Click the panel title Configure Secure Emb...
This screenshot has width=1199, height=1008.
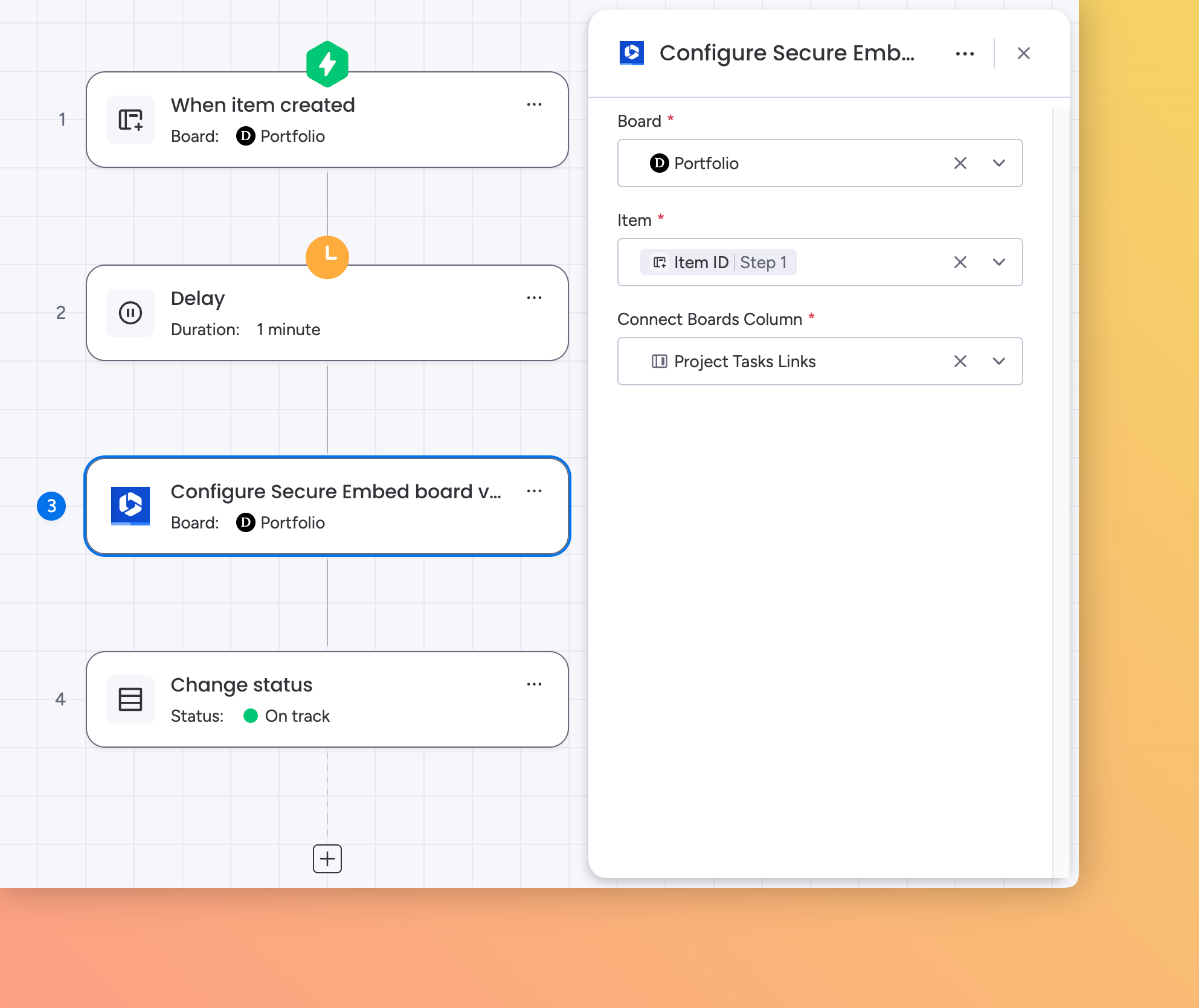coord(786,53)
